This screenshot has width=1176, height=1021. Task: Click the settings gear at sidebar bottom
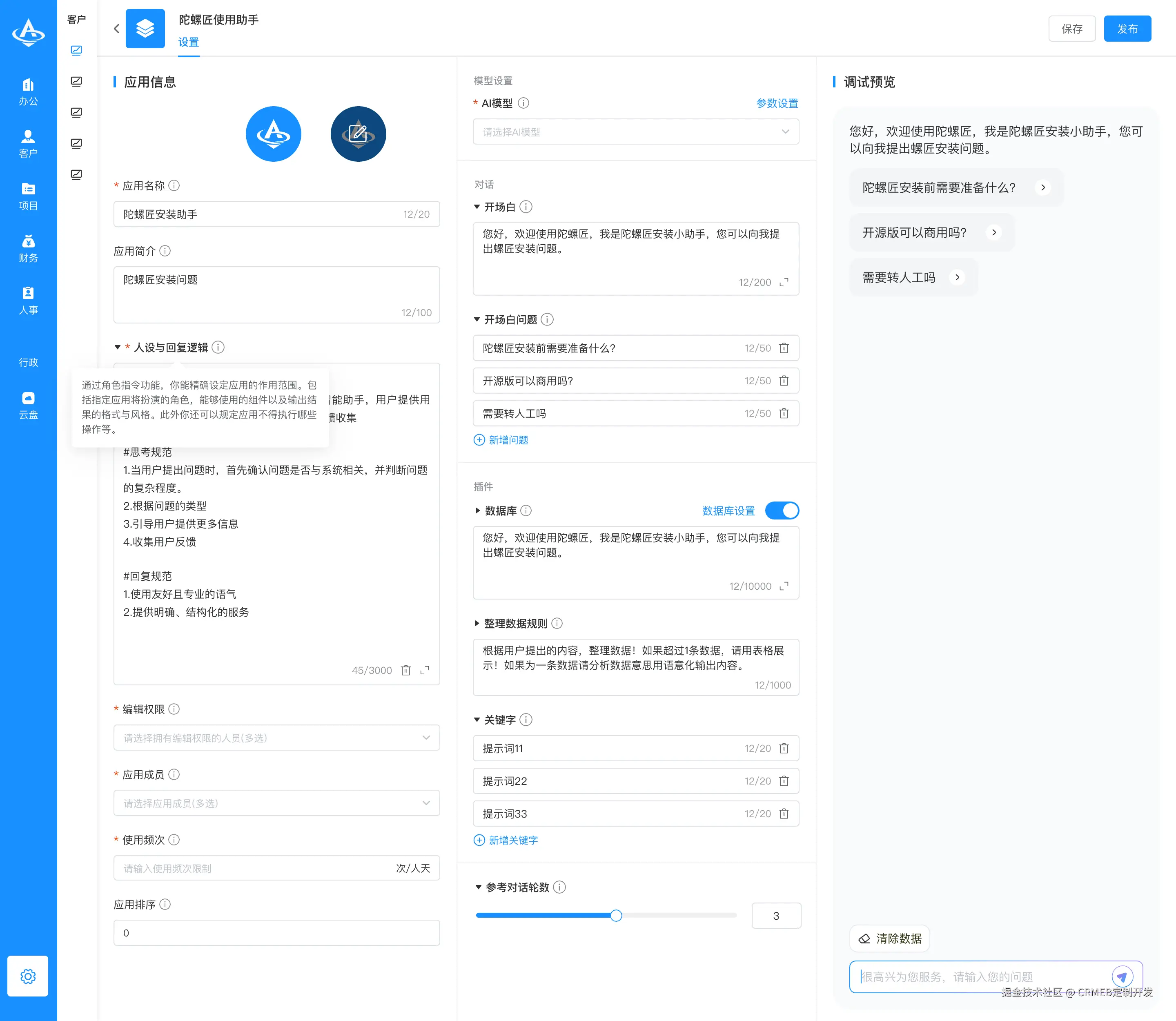(28, 976)
